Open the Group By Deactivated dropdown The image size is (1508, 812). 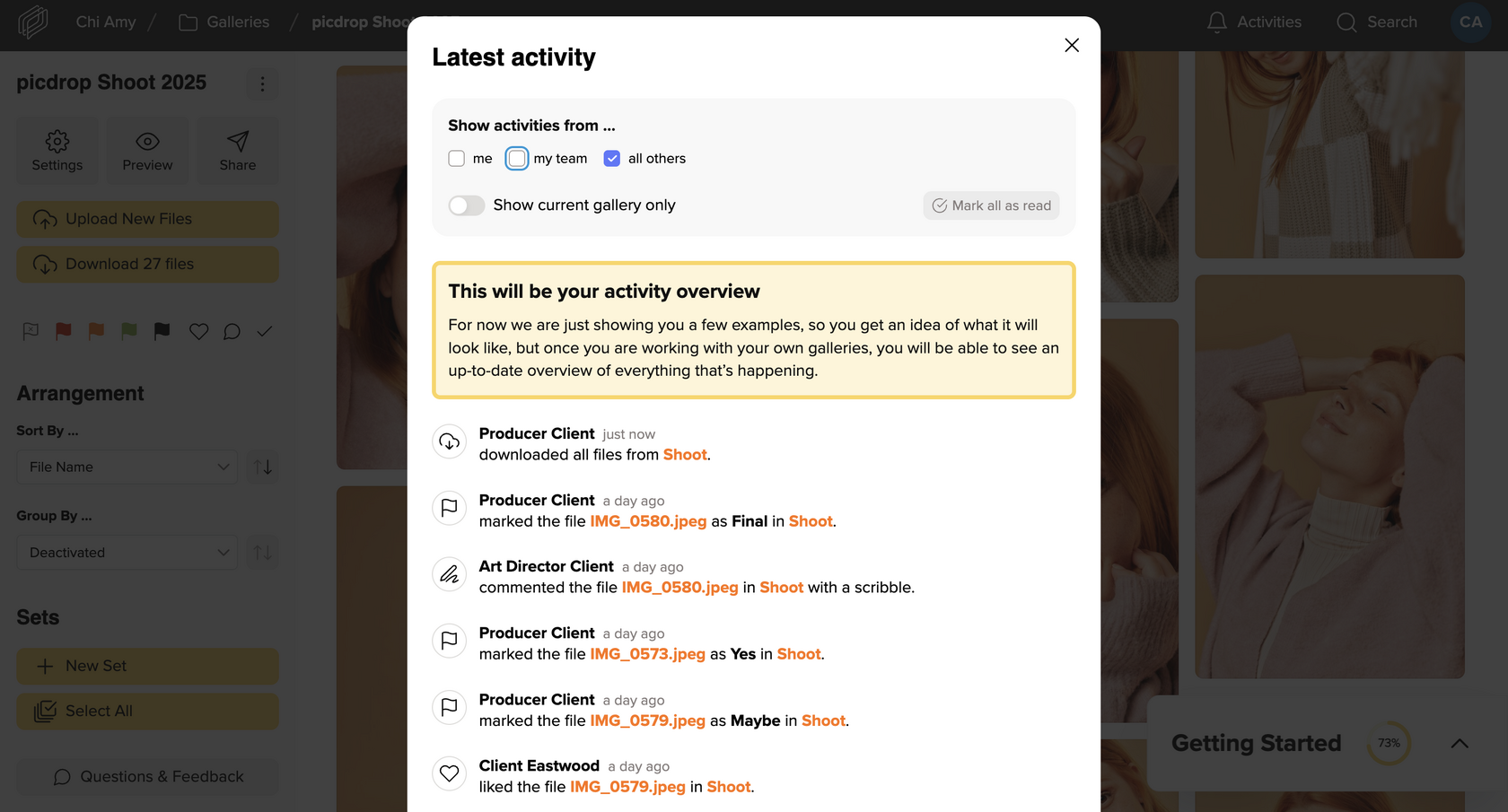pyautogui.click(x=127, y=553)
